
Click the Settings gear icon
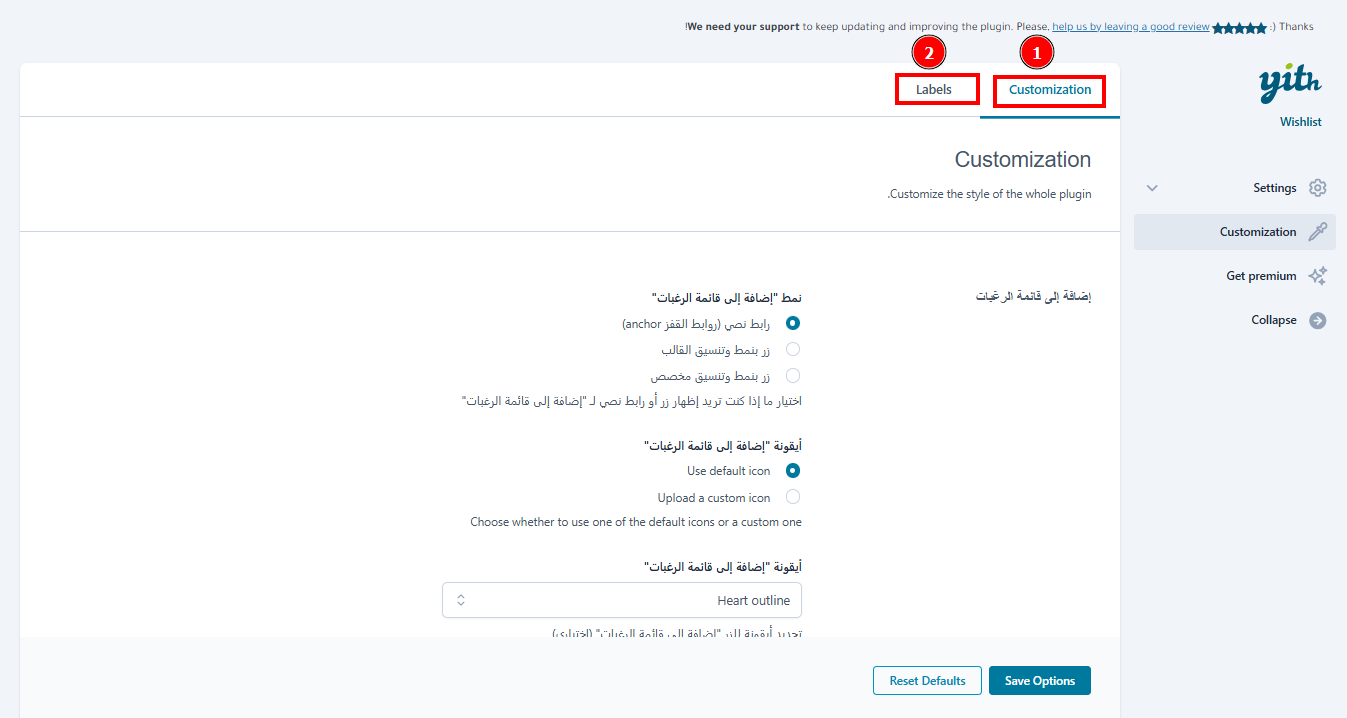coord(1318,188)
